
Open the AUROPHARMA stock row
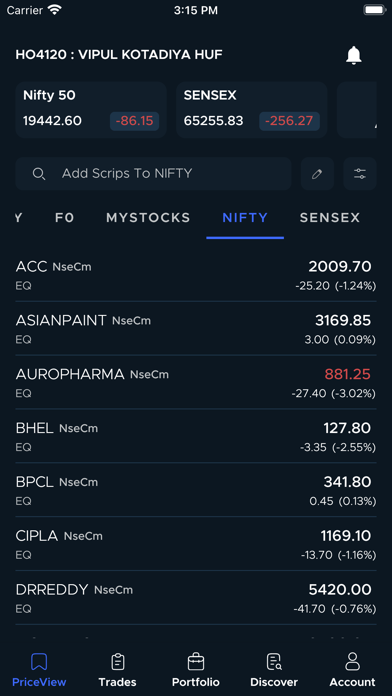click(x=196, y=382)
